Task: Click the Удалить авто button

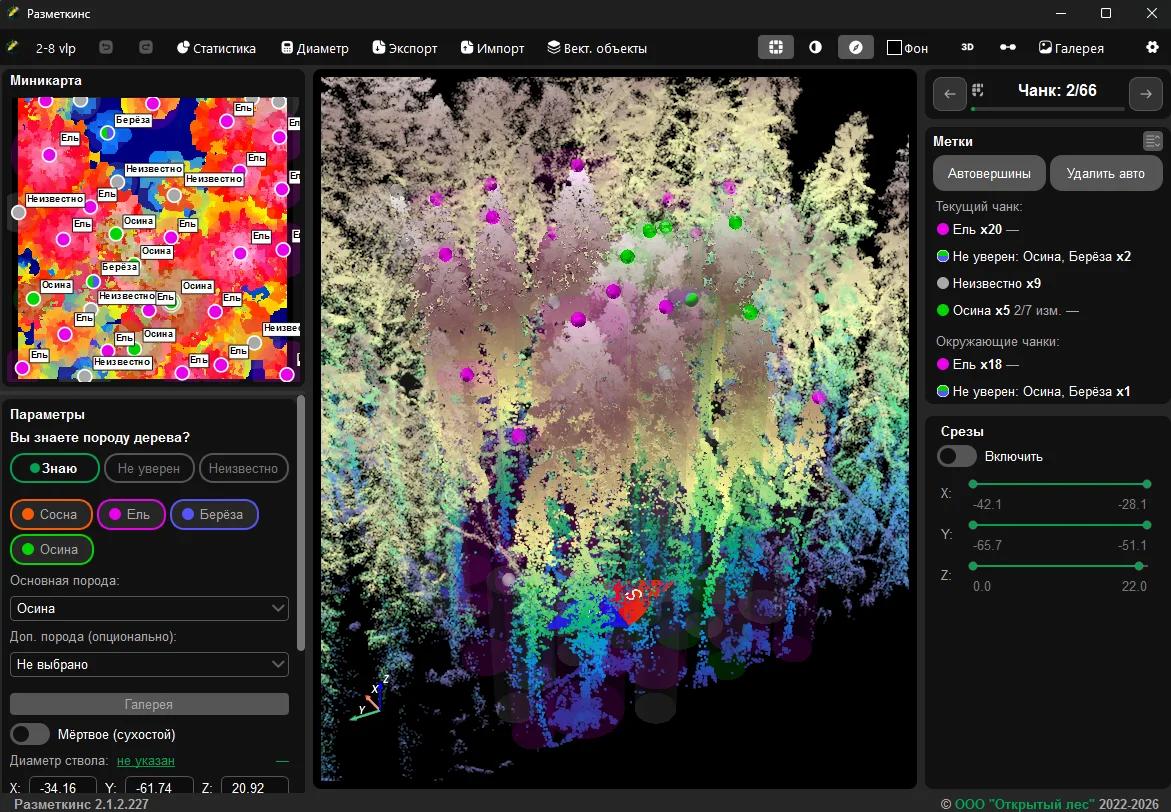Action: (1105, 173)
